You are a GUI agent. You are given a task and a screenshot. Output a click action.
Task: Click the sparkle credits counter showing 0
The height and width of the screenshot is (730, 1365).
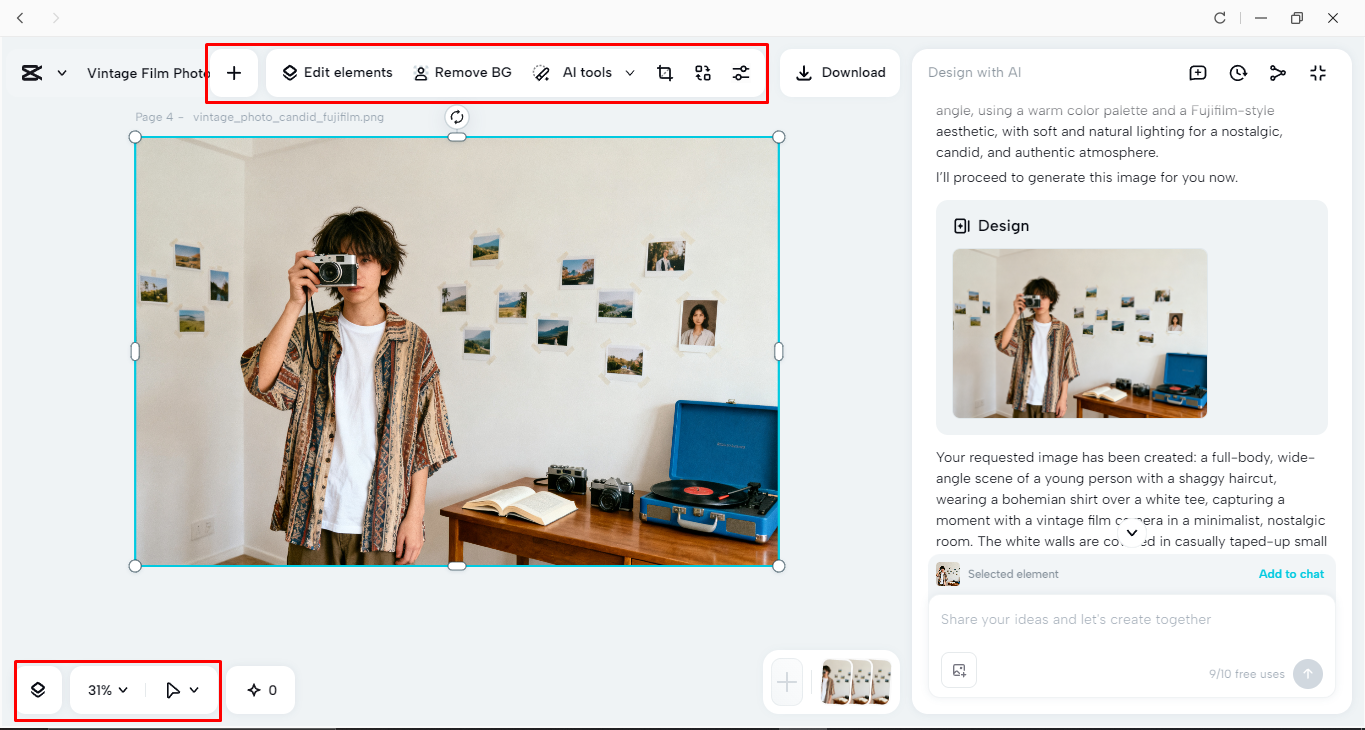point(261,690)
